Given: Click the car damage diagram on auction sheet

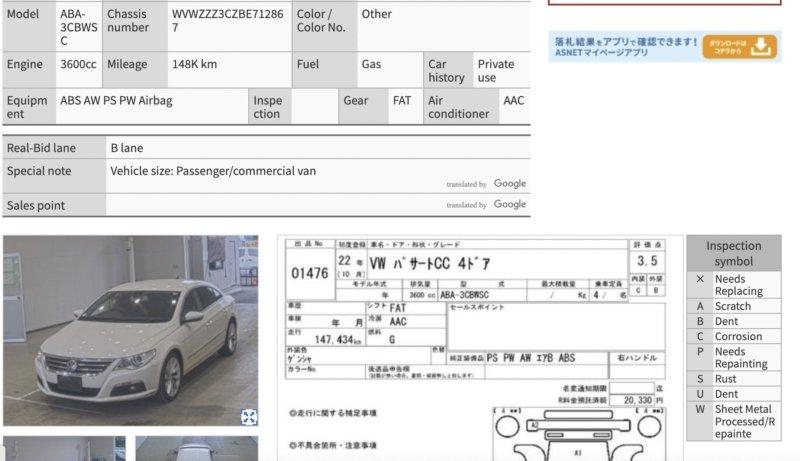Looking at the screenshot, I should [577, 435].
